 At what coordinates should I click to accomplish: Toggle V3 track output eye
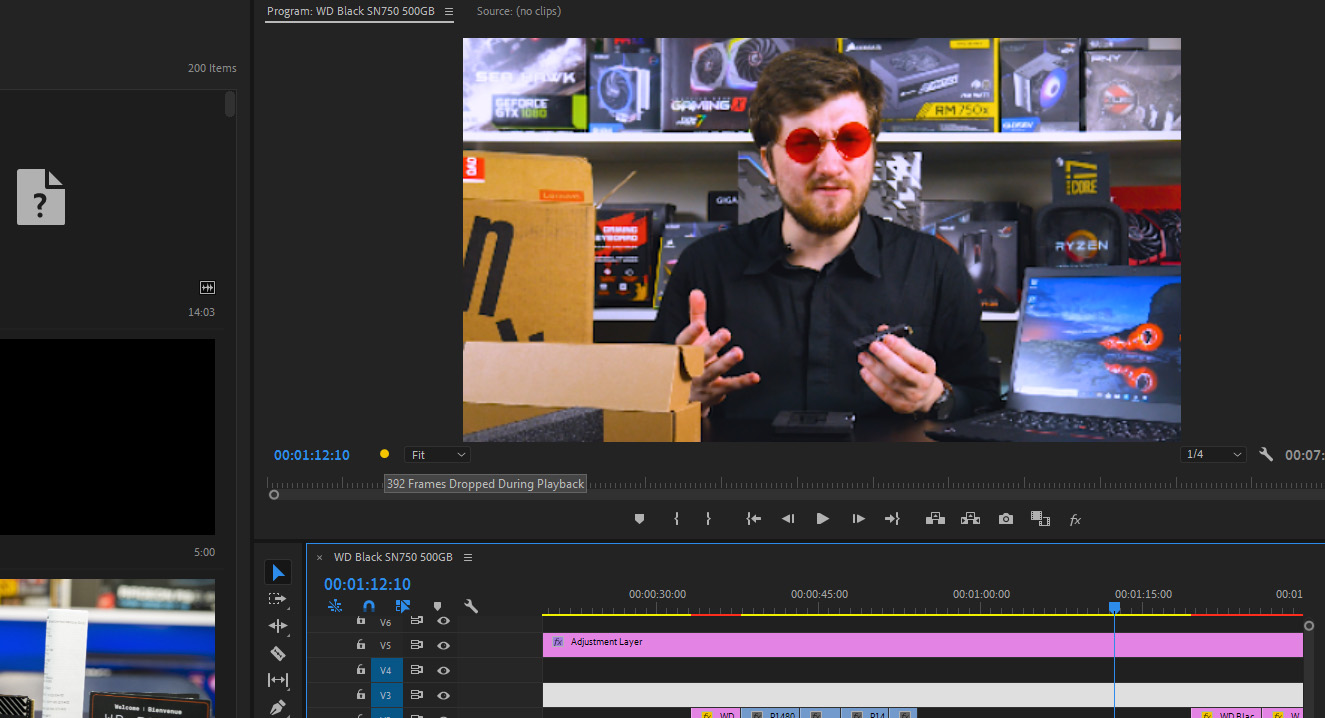[x=443, y=694]
